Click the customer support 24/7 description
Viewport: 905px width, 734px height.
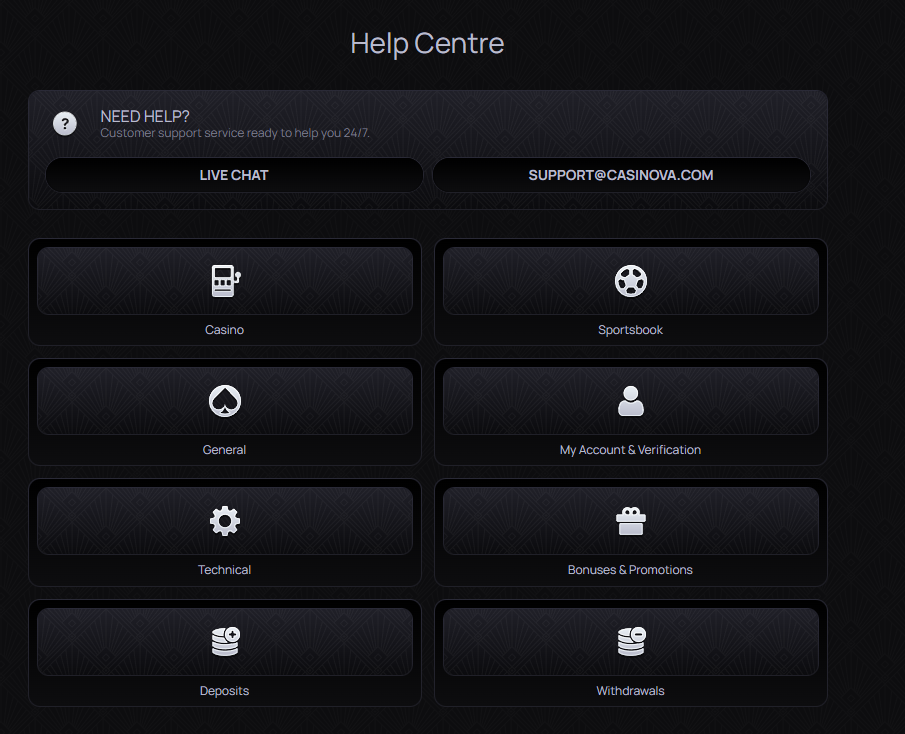(235, 133)
